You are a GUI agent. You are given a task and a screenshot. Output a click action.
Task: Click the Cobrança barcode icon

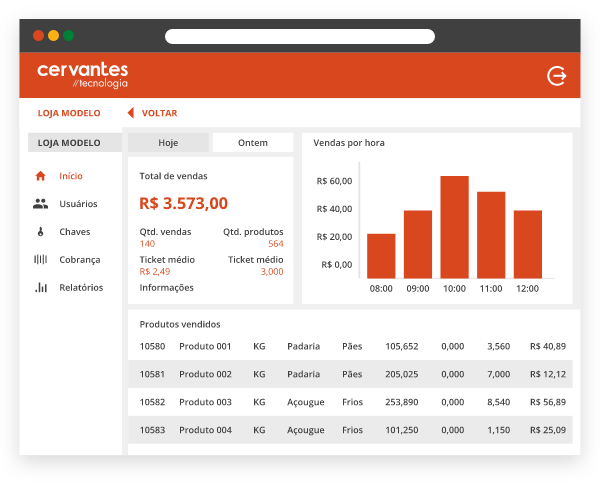[x=41, y=259]
